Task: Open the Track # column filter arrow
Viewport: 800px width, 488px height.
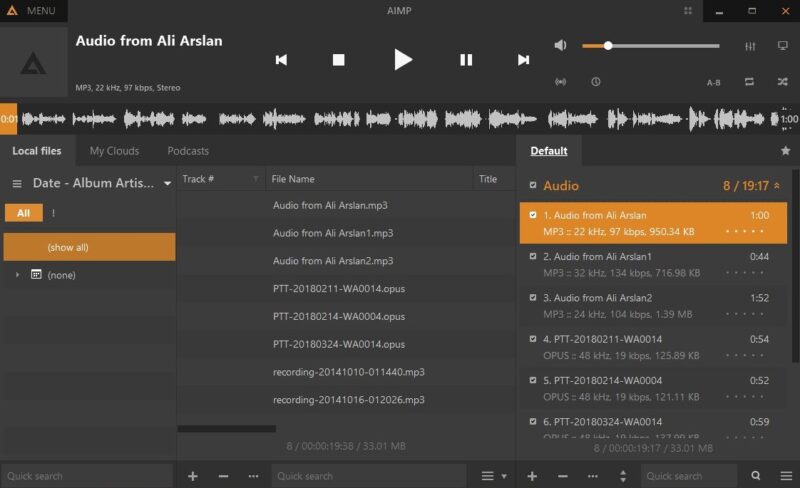Action: pos(256,179)
